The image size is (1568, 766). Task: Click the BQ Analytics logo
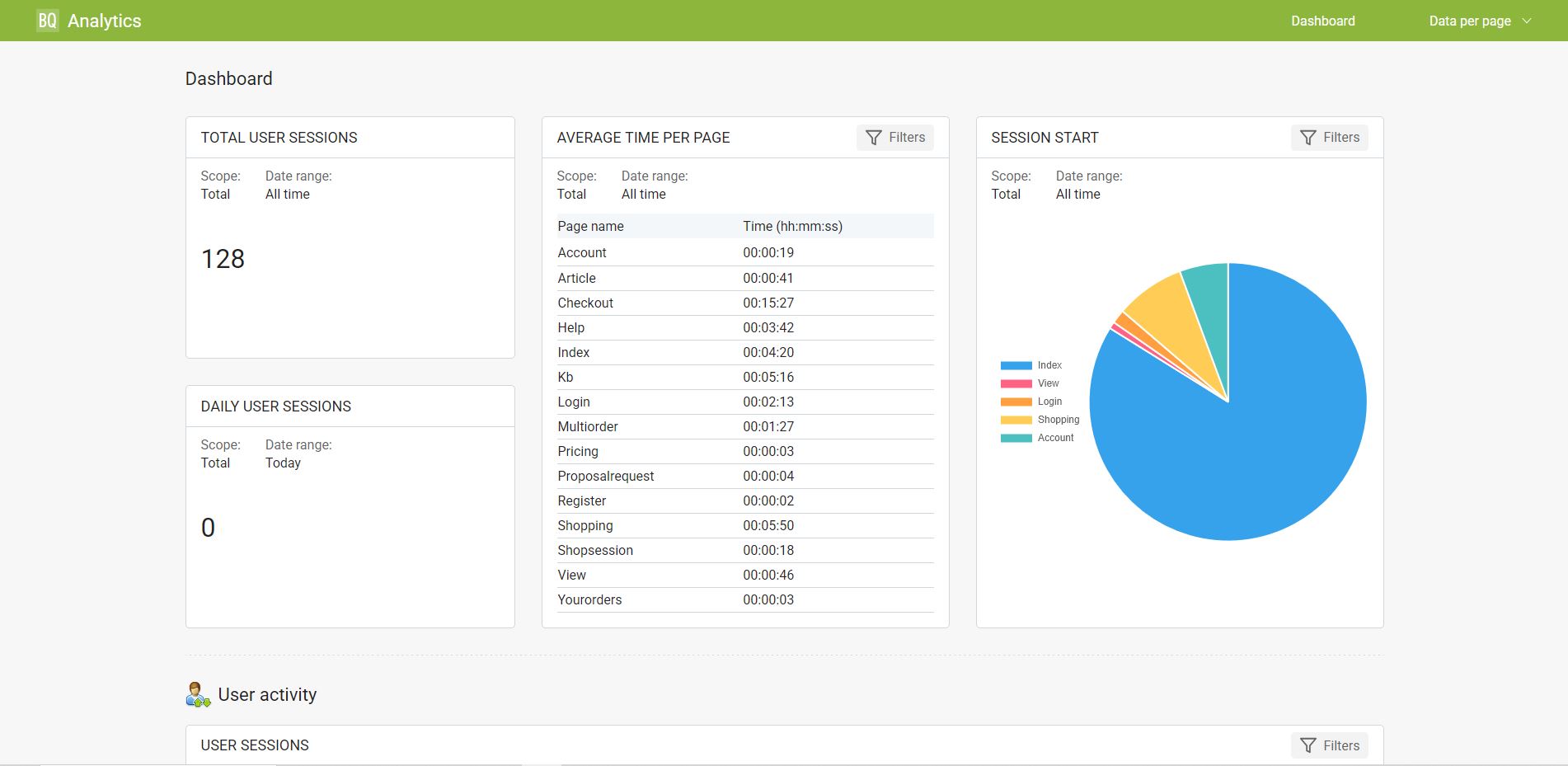coord(87,20)
